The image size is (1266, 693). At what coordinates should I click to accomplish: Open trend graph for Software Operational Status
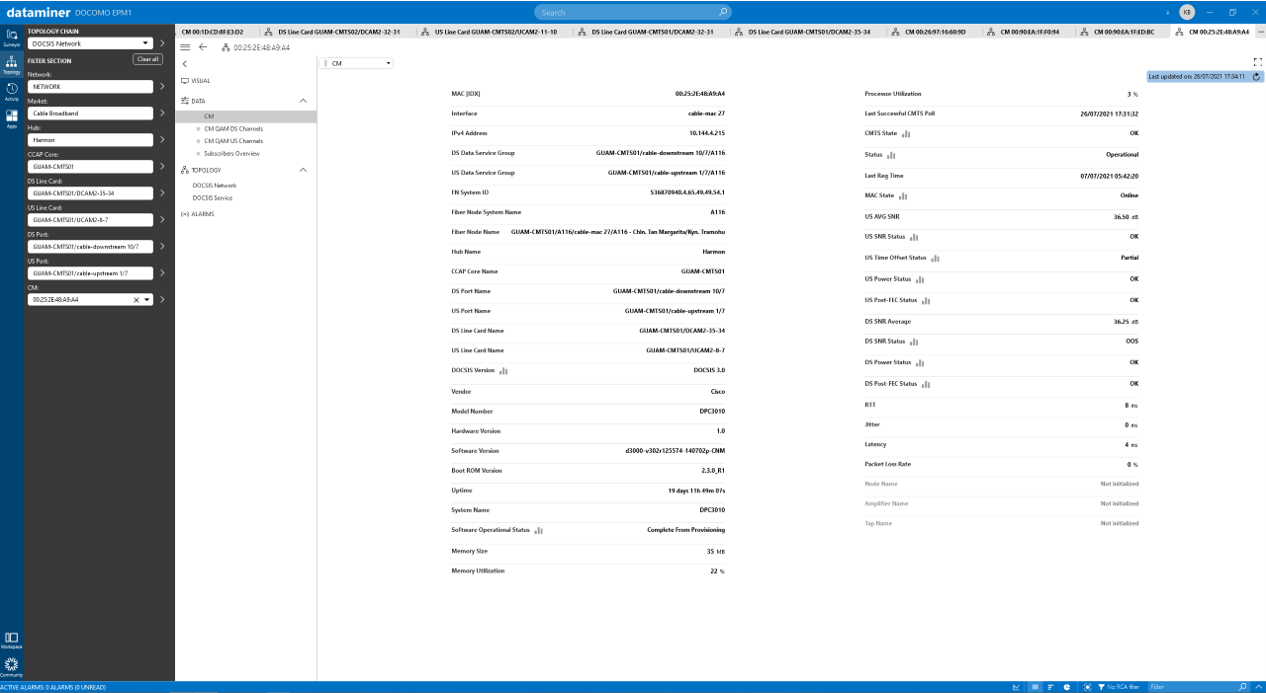(538, 530)
